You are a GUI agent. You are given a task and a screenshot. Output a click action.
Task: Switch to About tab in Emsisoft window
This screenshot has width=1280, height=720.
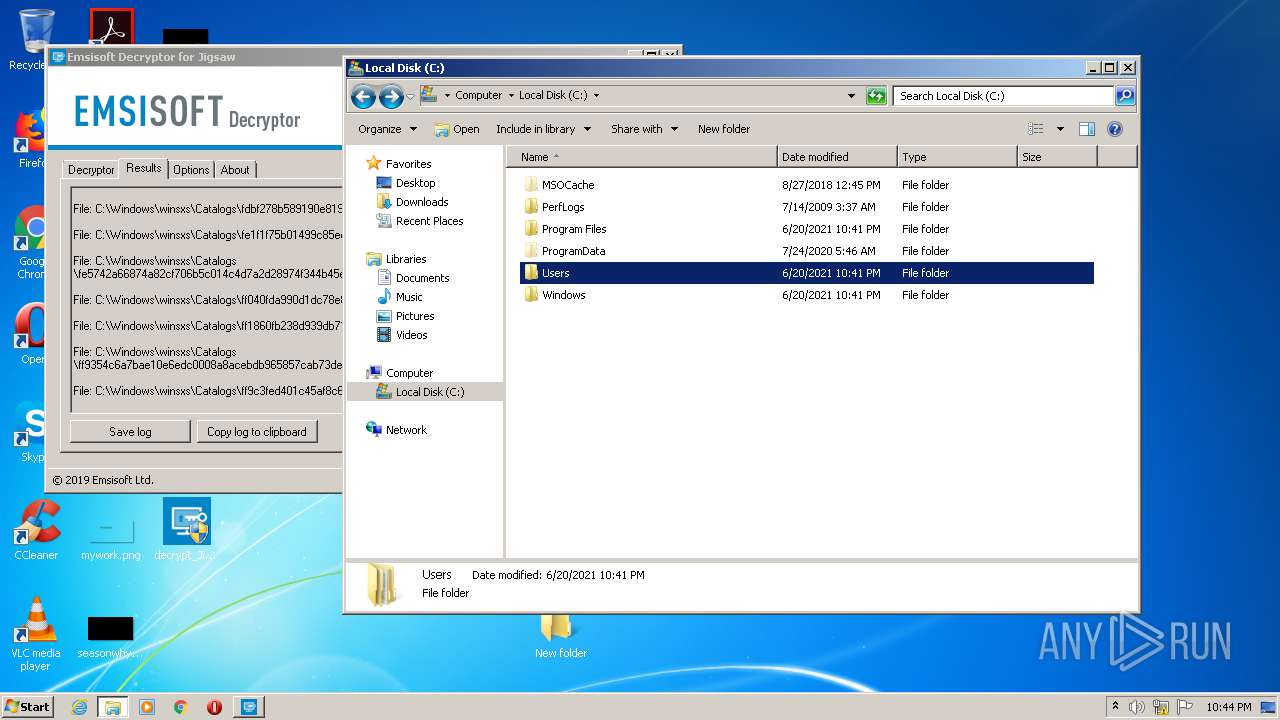click(235, 170)
